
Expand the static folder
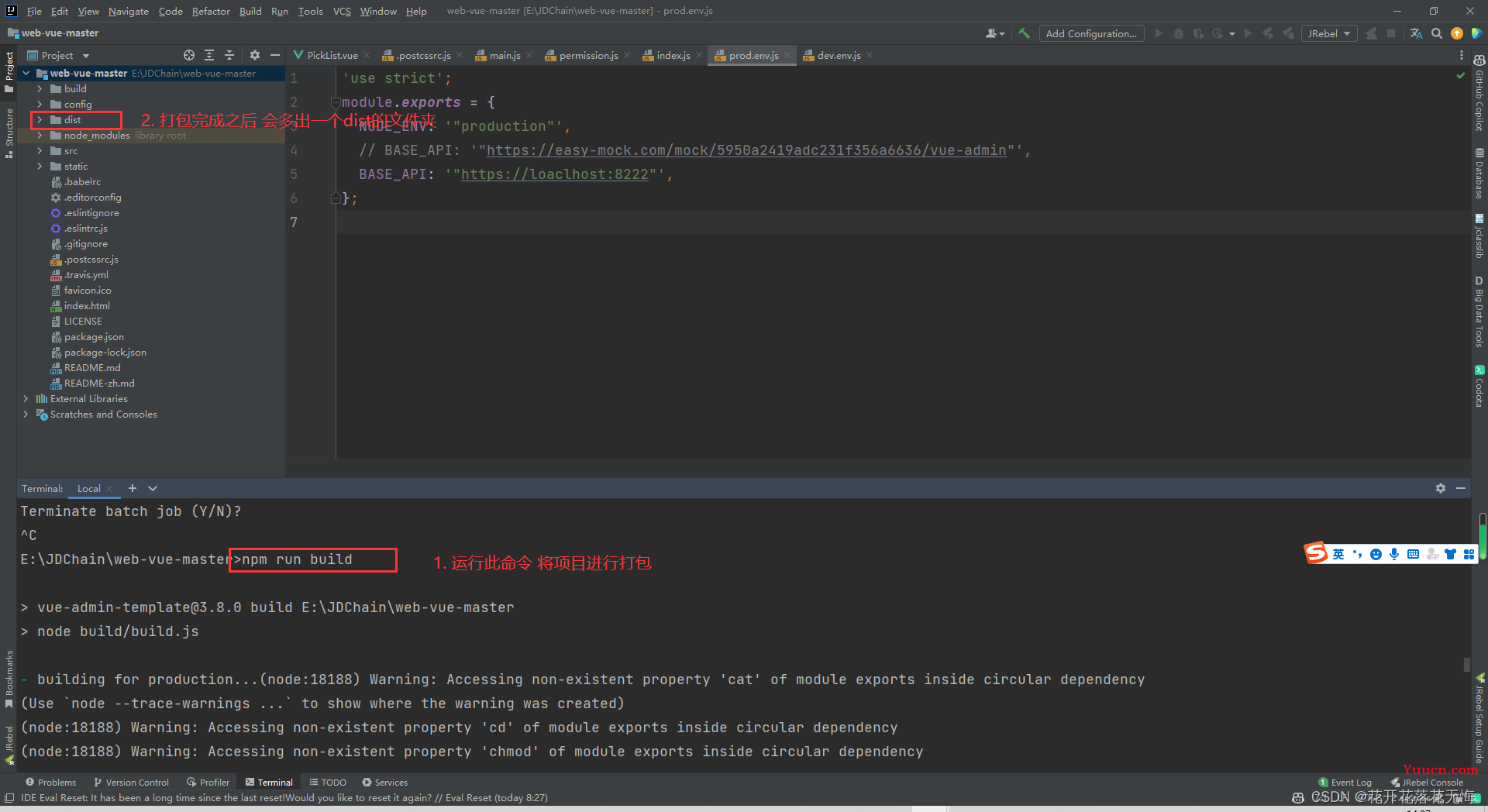click(40, 167)
